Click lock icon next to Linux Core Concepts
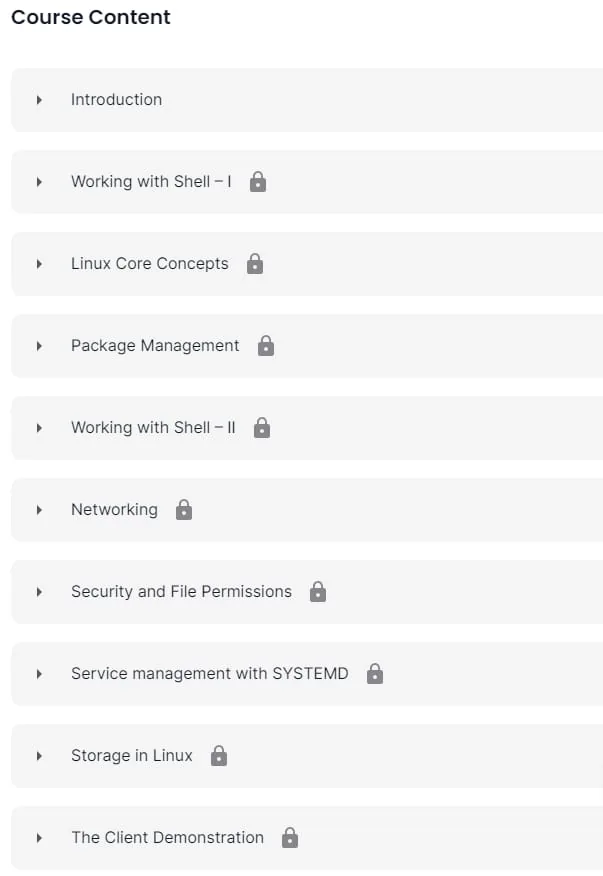603x876 pixels. pyautogui.click(x=255, y=264)
